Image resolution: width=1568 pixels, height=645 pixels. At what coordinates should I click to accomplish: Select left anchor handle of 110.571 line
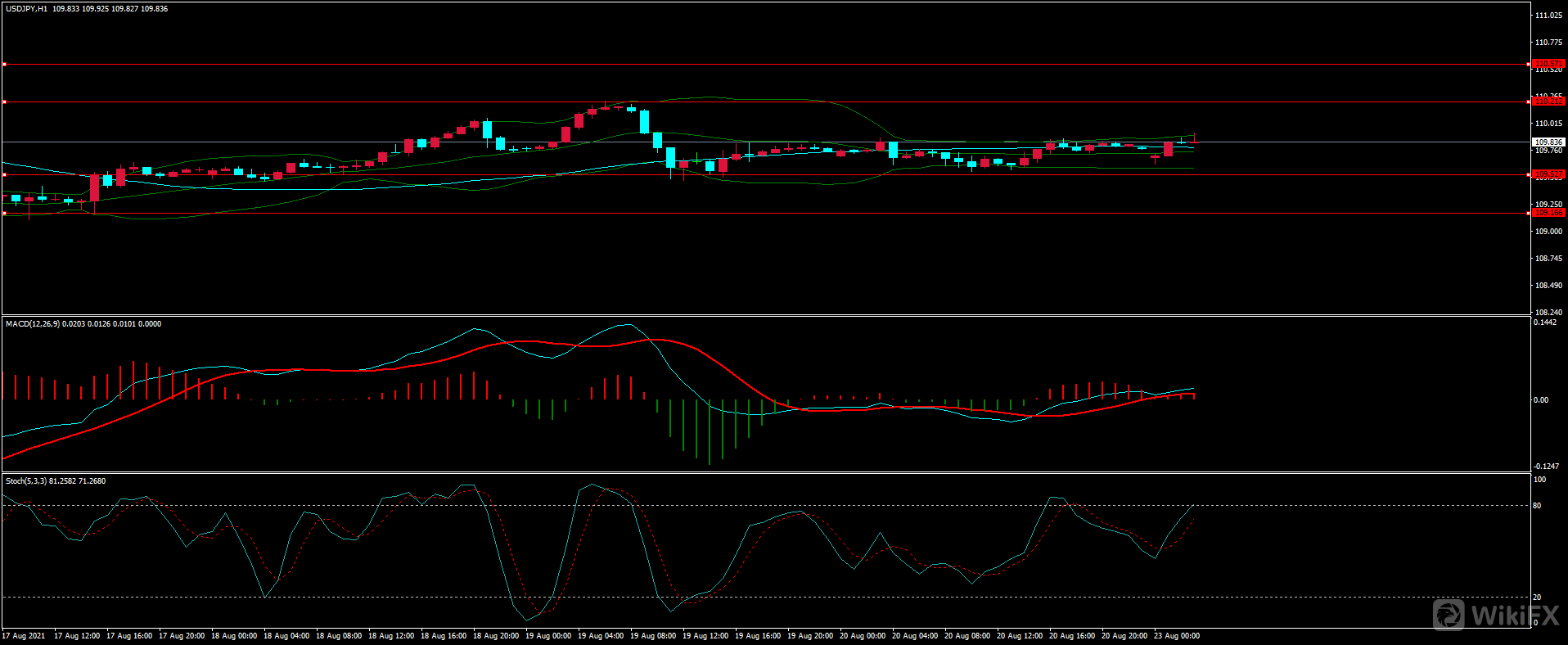point(4,64)
